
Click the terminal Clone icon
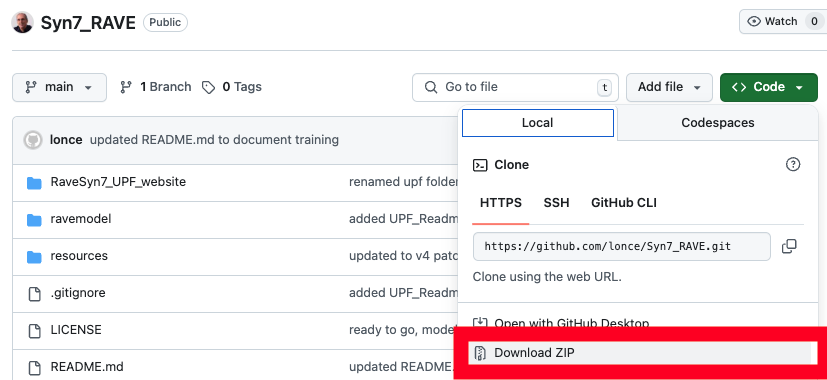(480, 165)
